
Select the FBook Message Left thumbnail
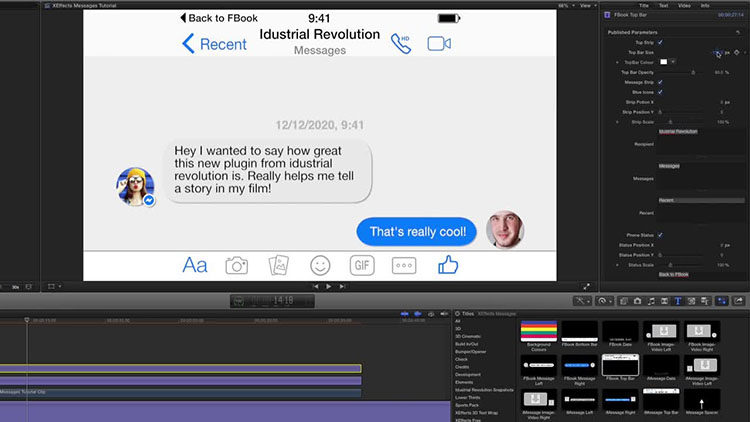click(x=539, y=365)
